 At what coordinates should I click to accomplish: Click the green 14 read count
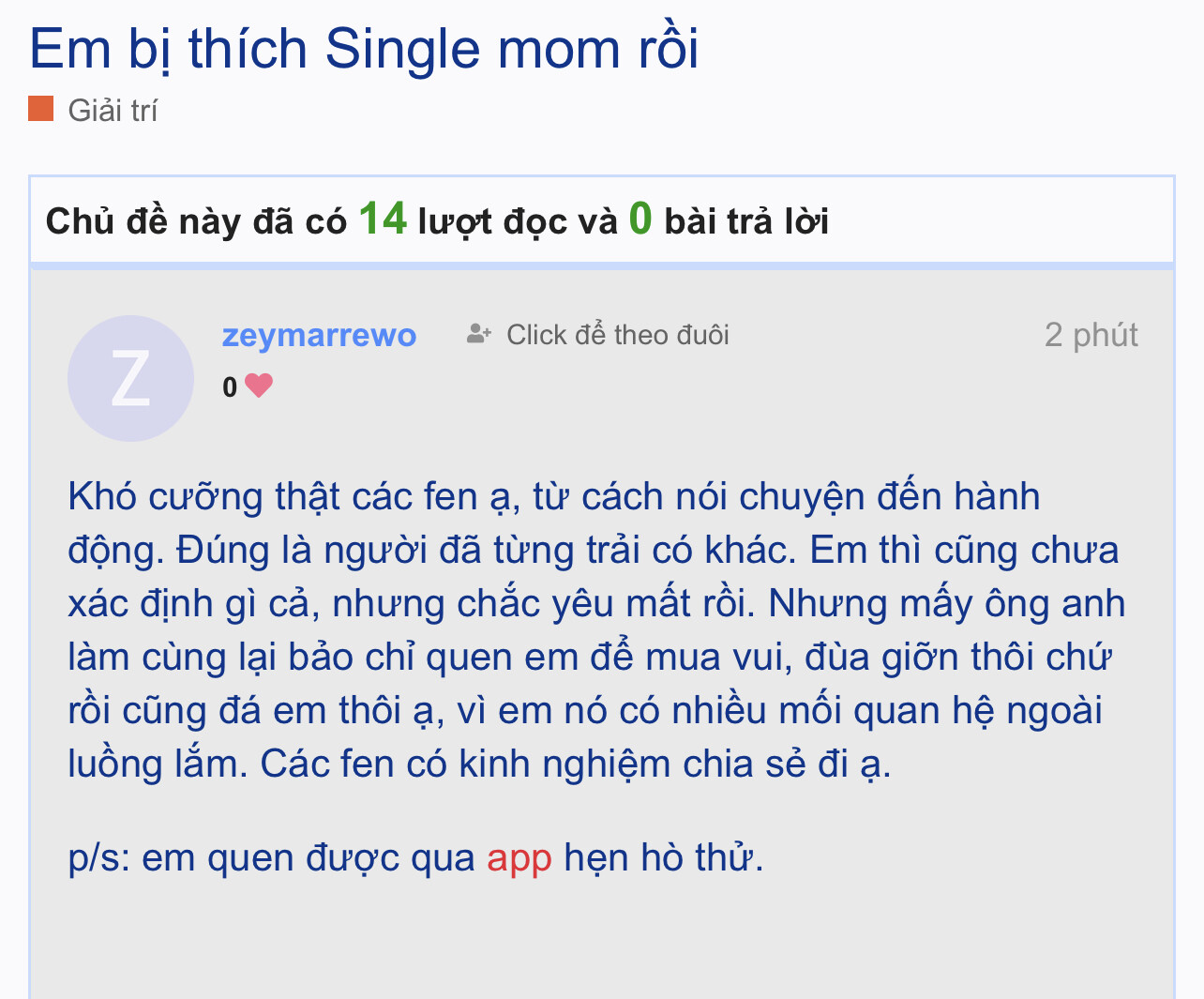(383, 219)
